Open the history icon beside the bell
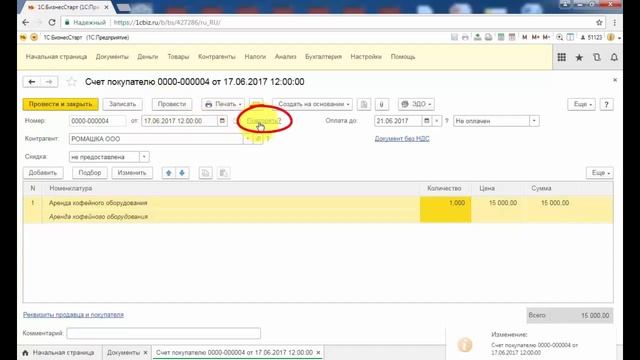 coord(597,58)
